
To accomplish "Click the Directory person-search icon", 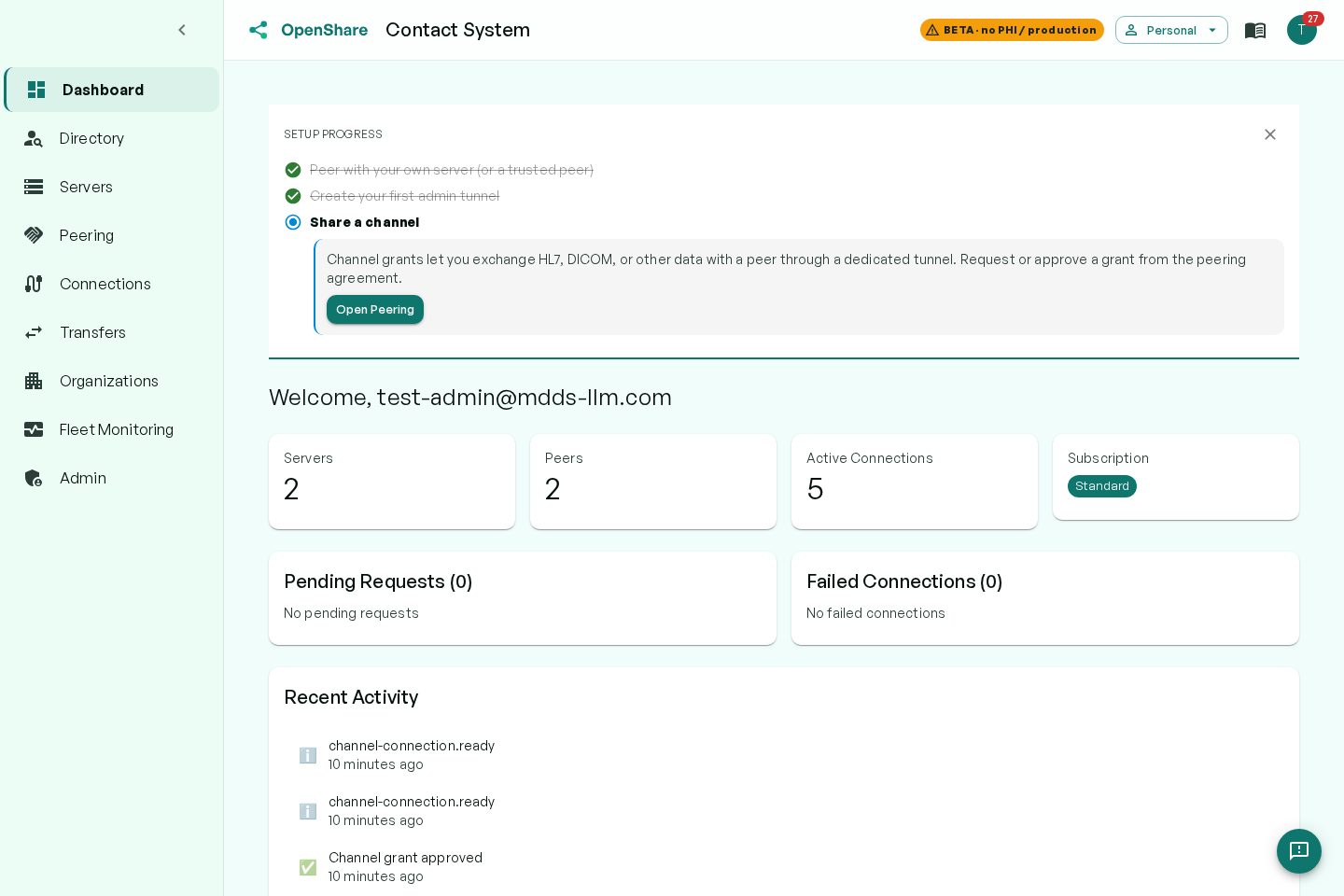I will point(34,138).
